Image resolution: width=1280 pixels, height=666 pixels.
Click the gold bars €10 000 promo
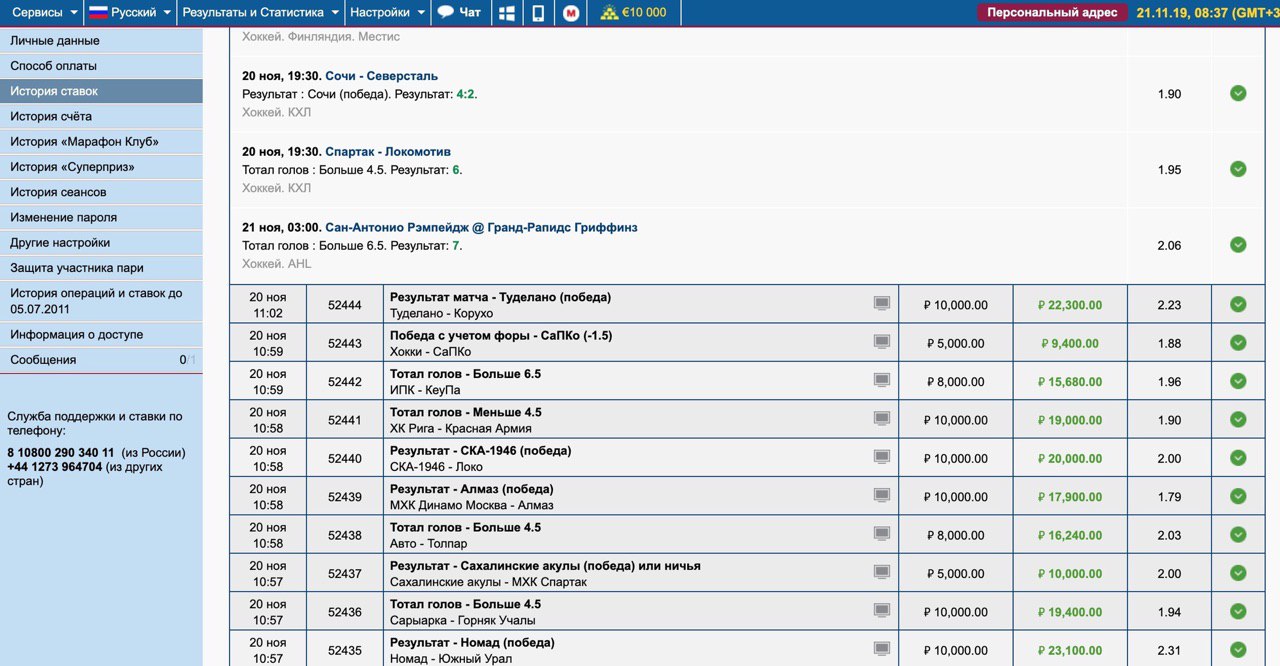[633, 13]
